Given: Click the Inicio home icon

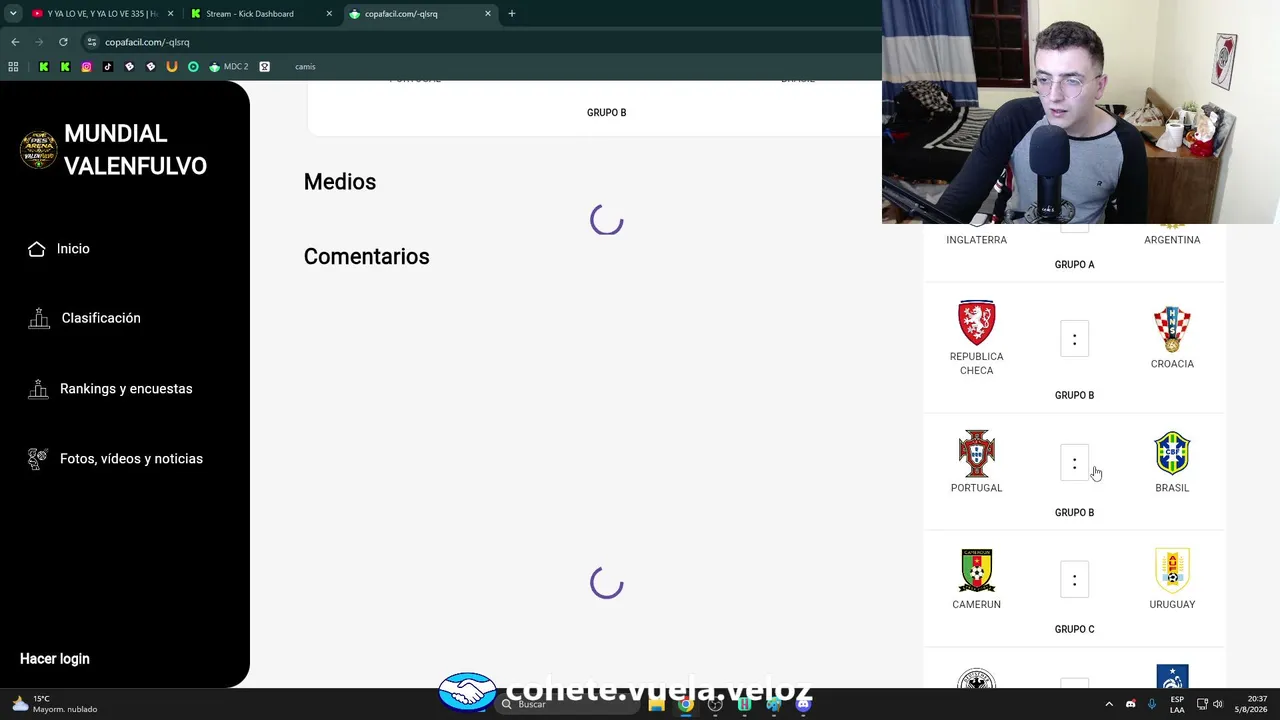Looking at the screenshot, I should tap(37, 249).
